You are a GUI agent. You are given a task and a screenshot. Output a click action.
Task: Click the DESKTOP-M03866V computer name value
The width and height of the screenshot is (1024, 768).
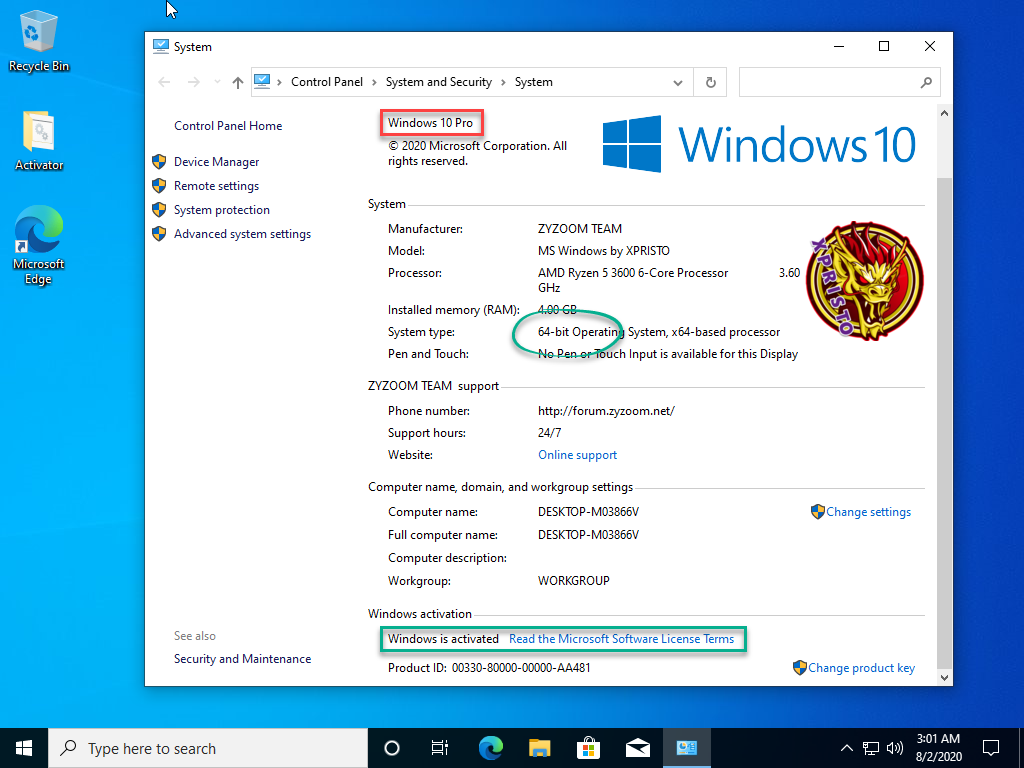pyautogui.click(x=588, y=512)
